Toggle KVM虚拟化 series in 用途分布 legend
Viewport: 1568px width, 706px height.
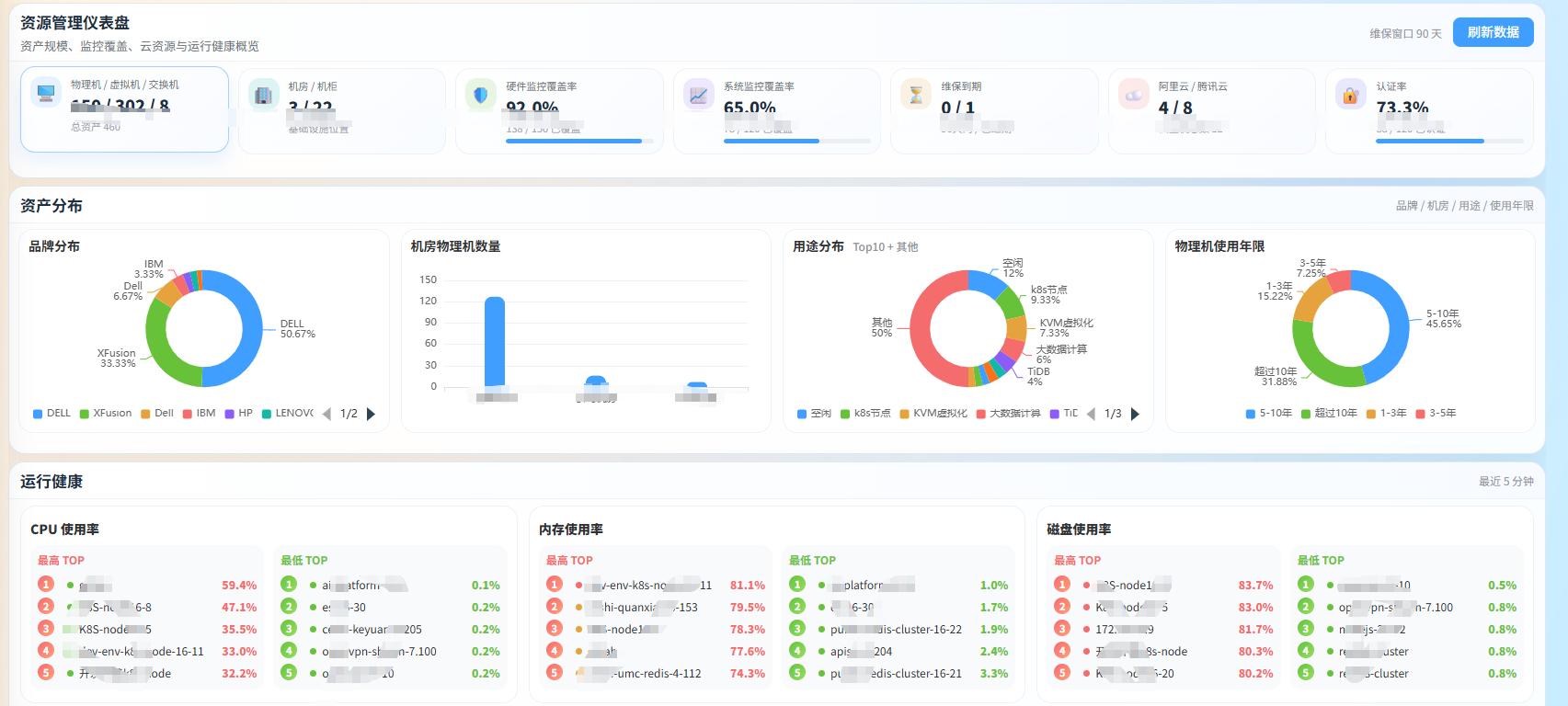[933, 414]
